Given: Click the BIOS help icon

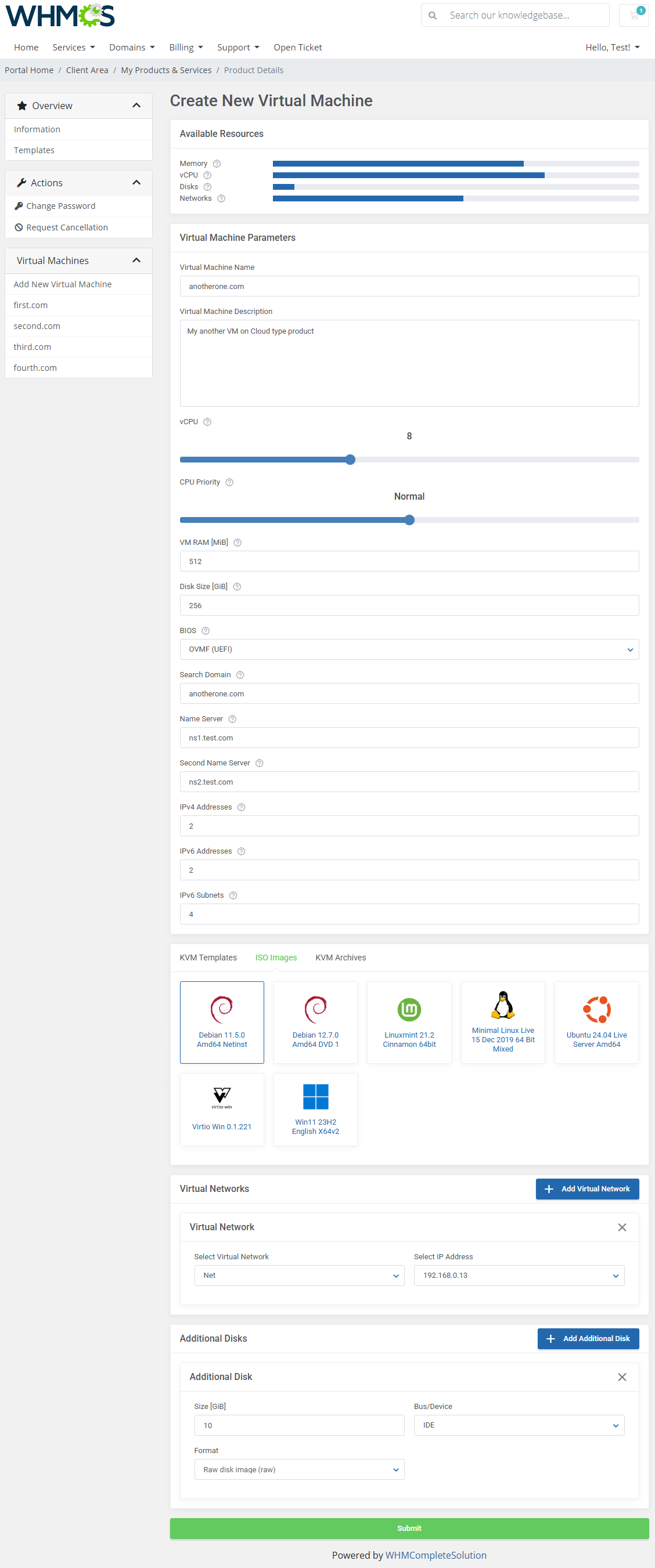Looking at the screenshot, I should 206,631.
